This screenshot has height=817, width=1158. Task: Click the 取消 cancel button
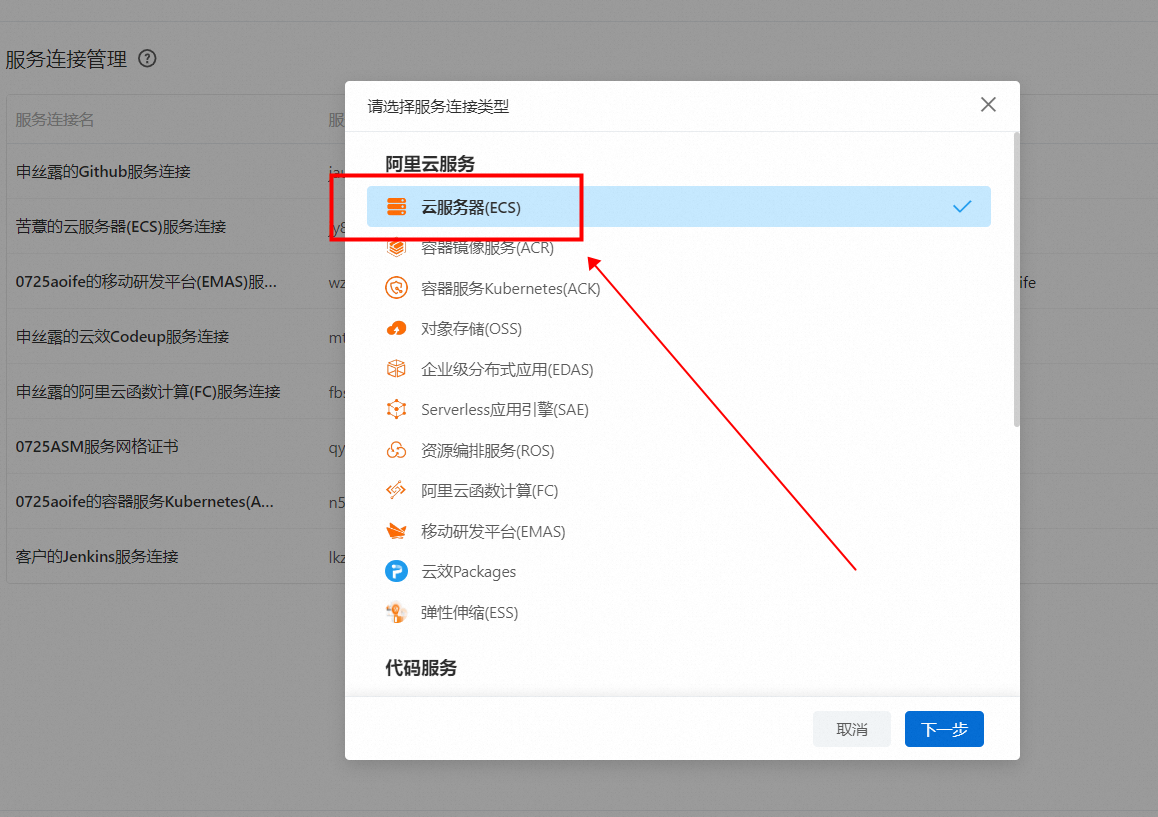pos(852,729)
